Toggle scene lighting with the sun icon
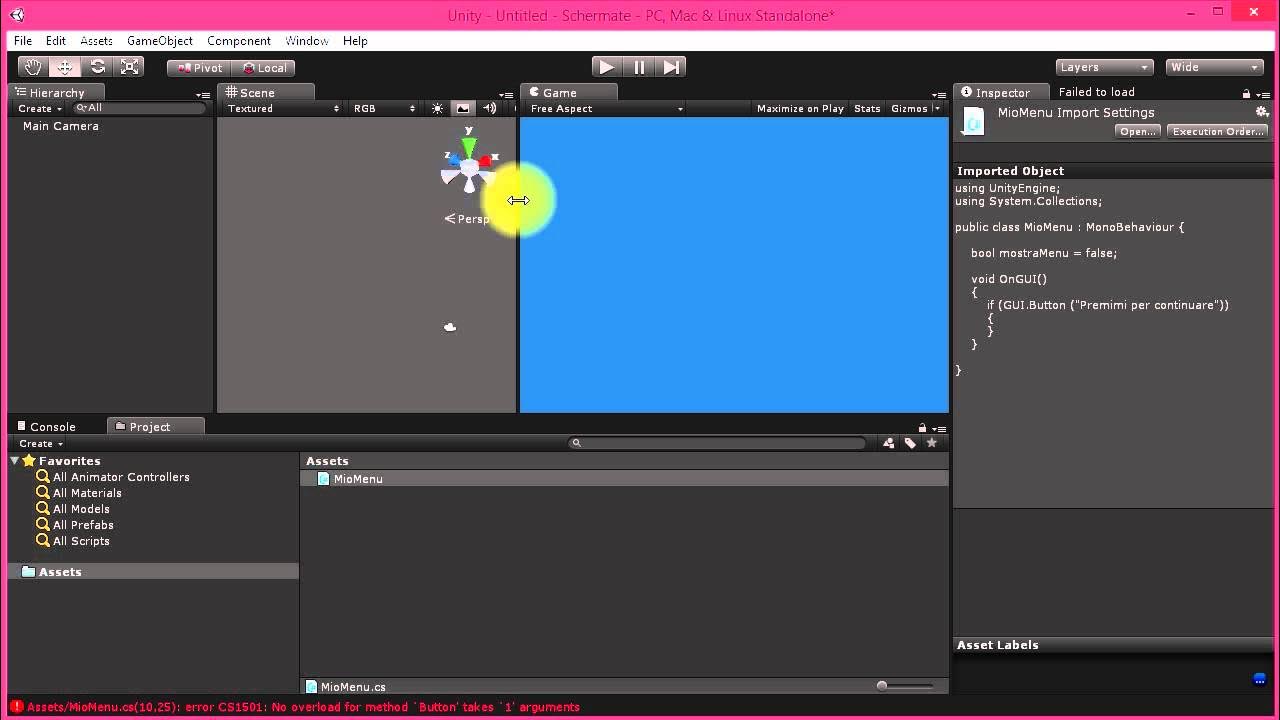 tap(437, 108)
